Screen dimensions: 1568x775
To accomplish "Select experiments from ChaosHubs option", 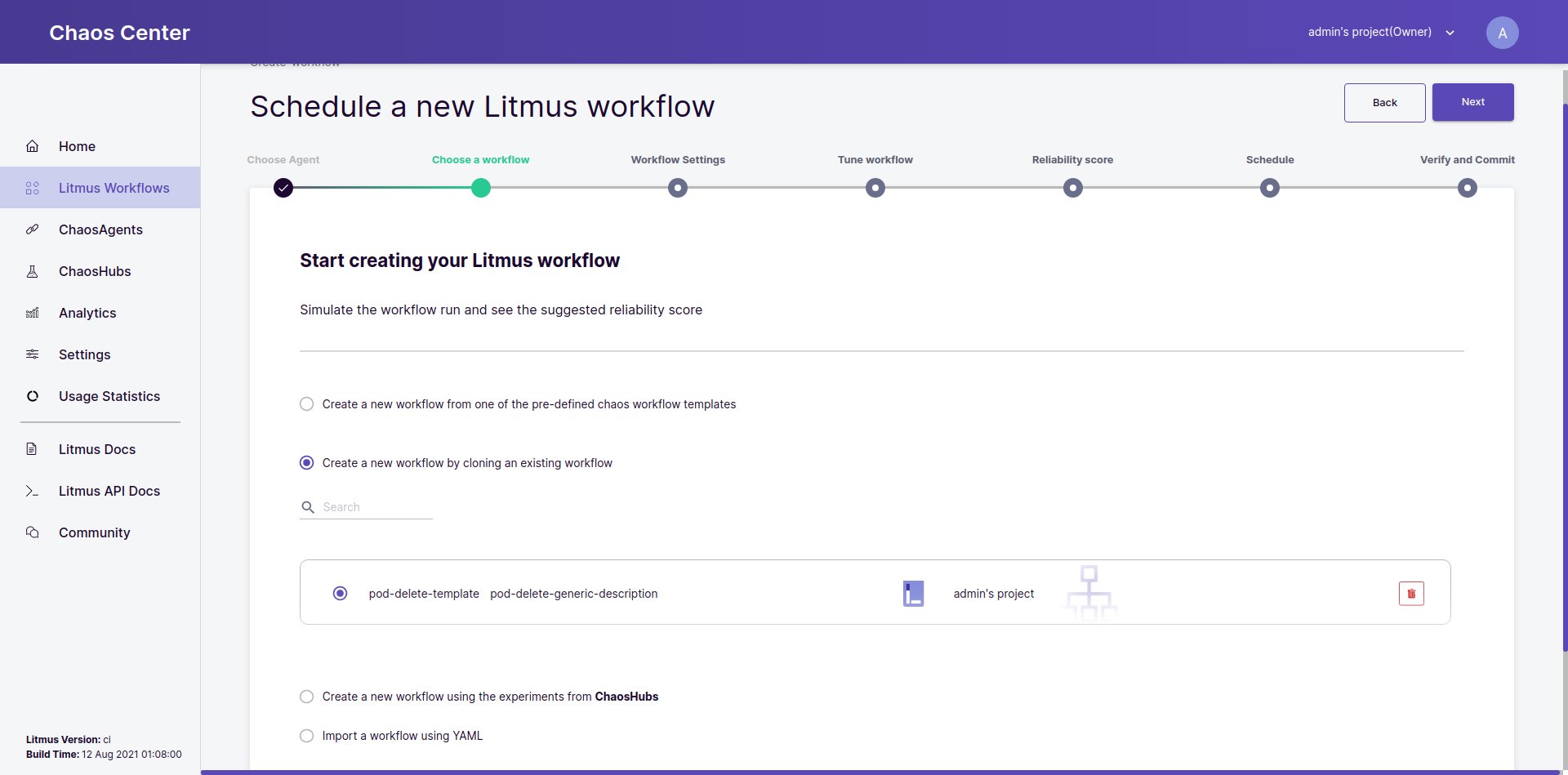I will 307,697.
